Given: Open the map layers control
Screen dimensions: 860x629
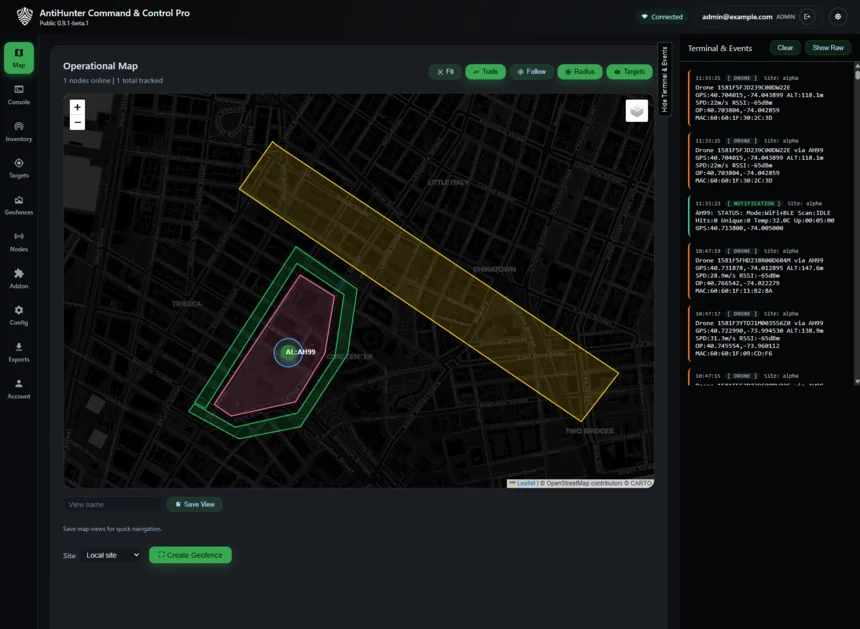Looking at the screenshot, I should (636, 111).
